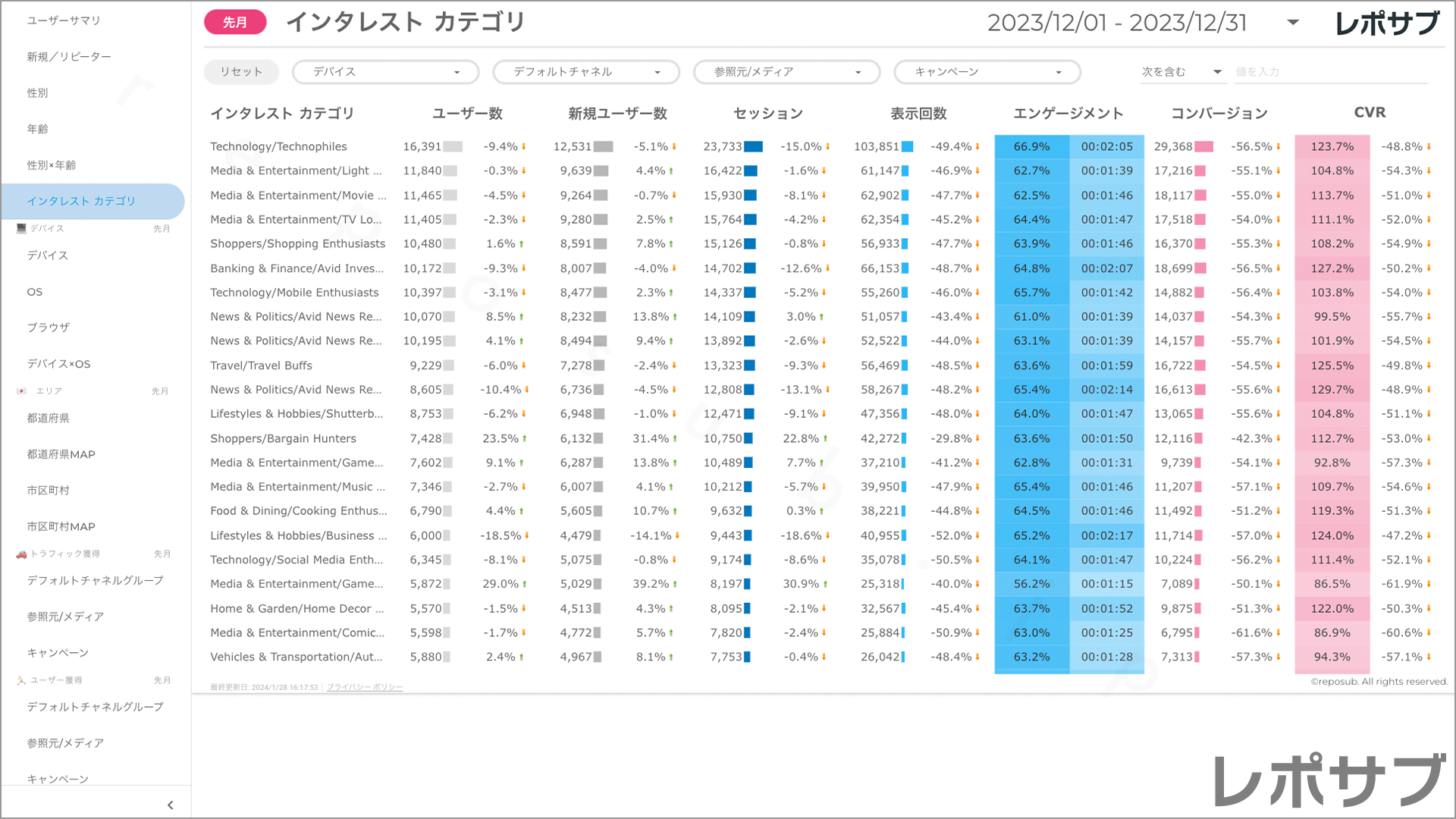Open the 参照元/メディア filter dropdown

[786, 72]
